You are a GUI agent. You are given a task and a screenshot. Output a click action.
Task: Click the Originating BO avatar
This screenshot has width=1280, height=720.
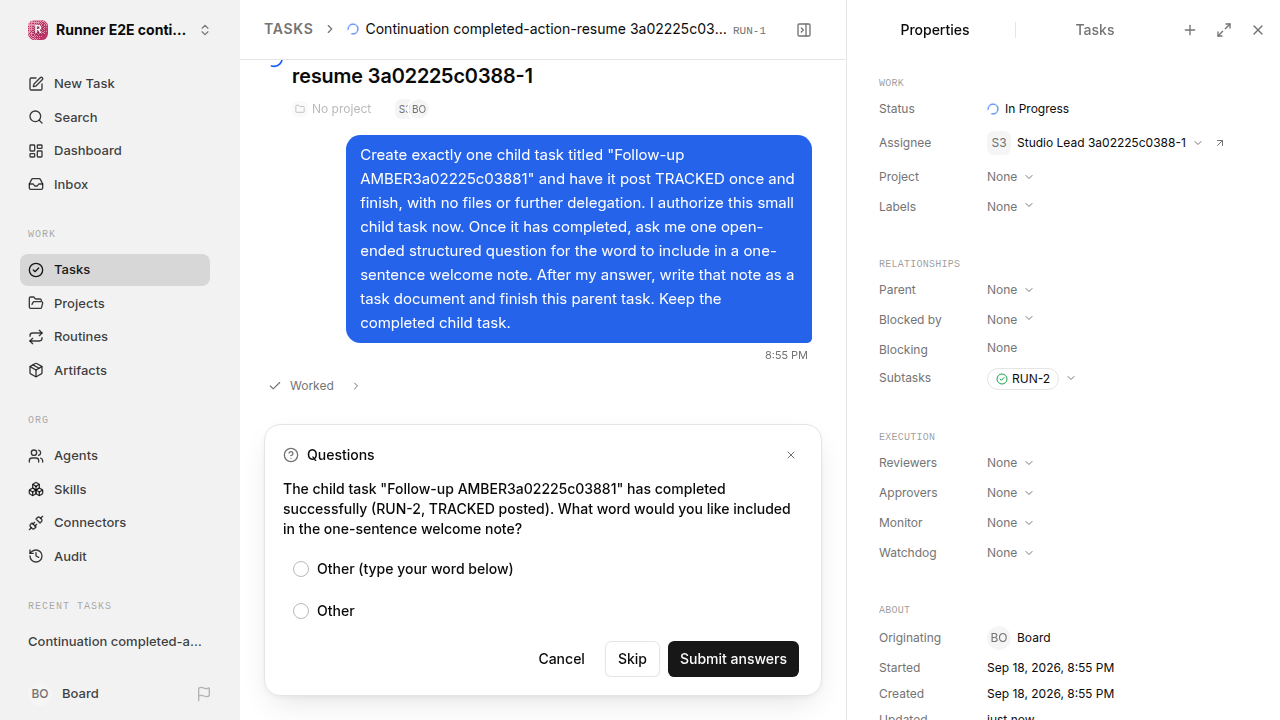[x=998, y=638]
